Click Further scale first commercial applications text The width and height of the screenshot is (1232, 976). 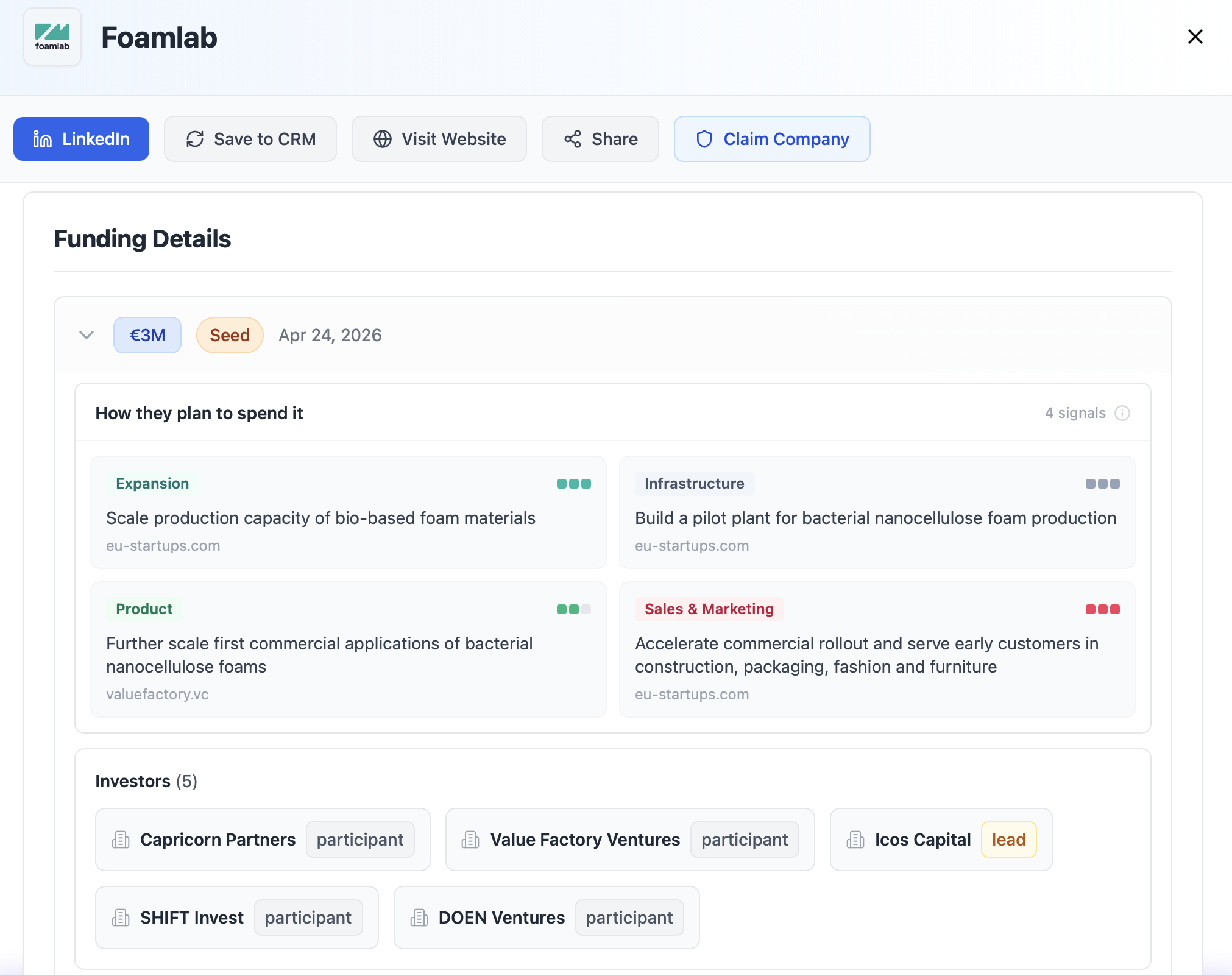[319, 655]
